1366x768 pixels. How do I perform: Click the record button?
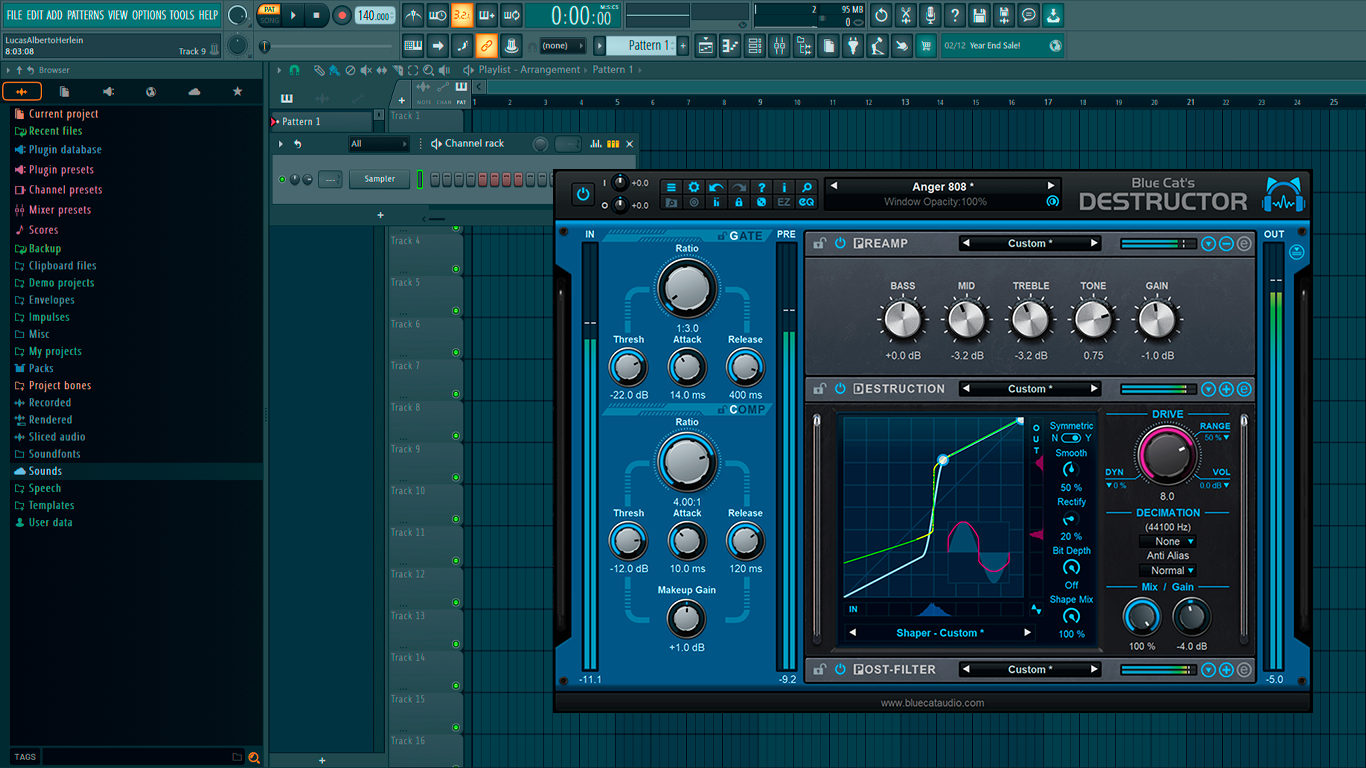coord(342,15)
